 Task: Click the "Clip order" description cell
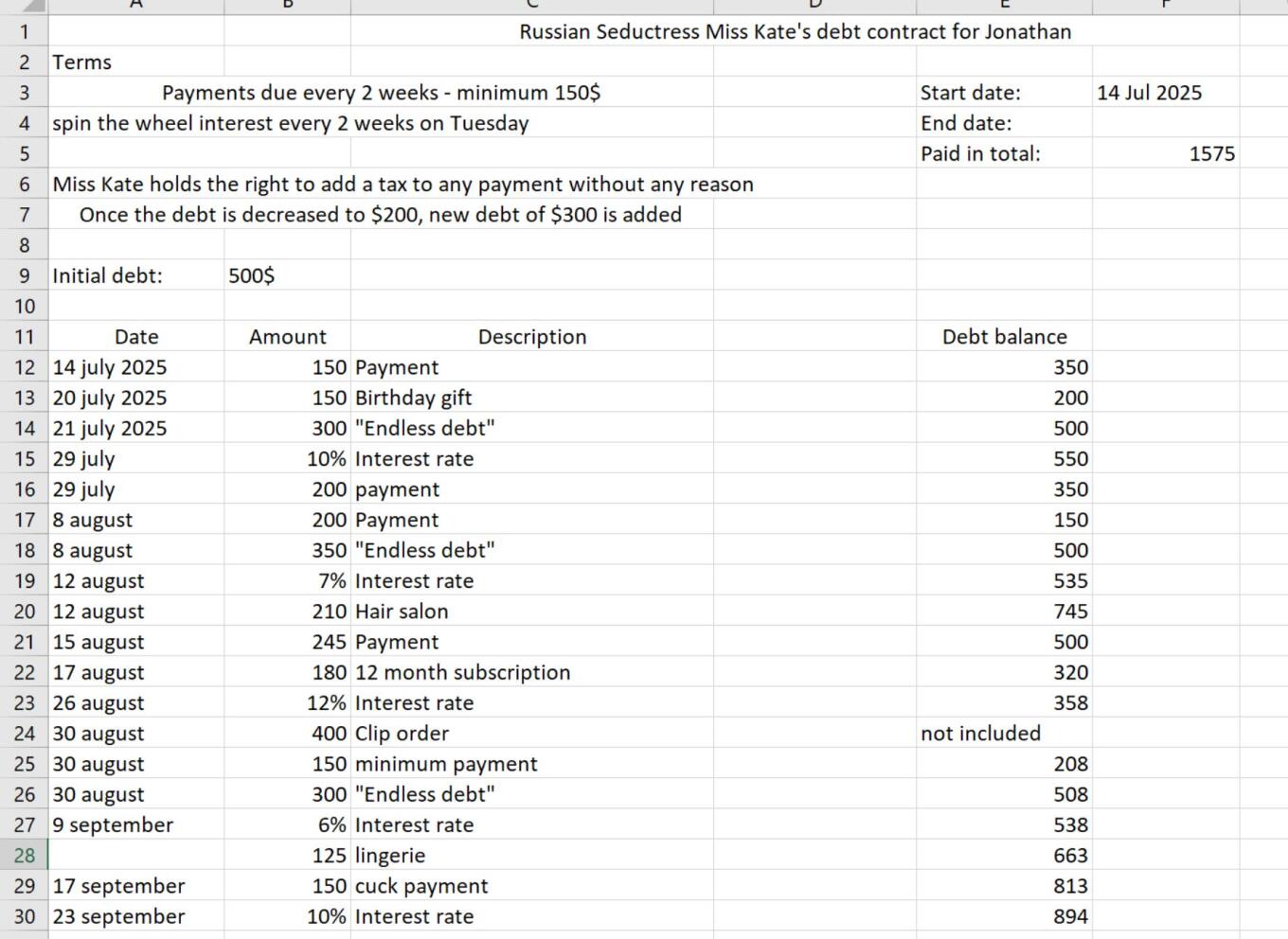(x=402, y=734)
